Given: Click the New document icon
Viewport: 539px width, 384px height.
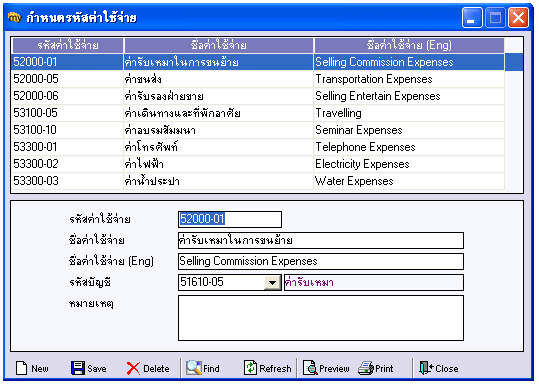Looking at the screenshot, I should (x=21, y=368).
